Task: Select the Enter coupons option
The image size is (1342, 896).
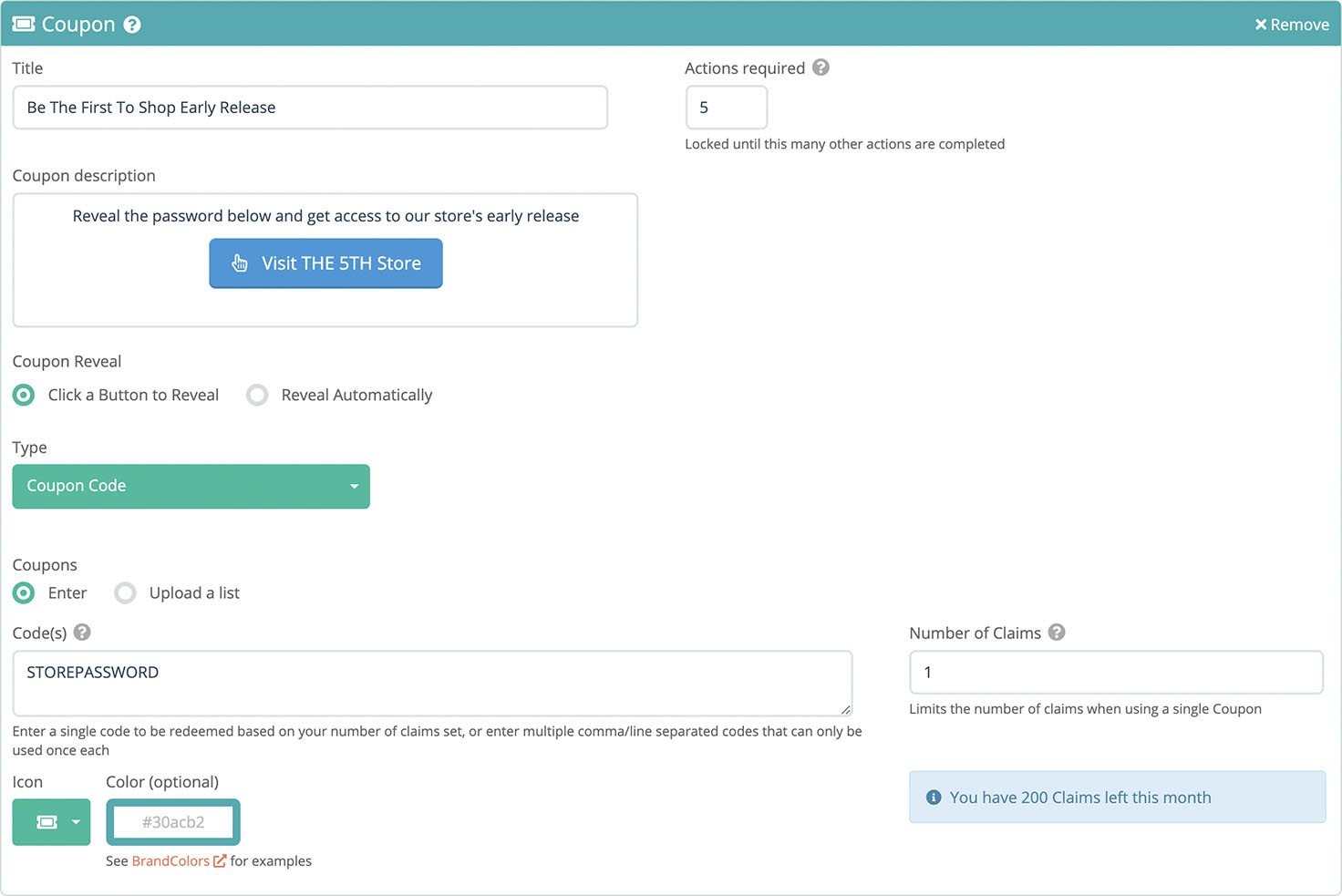Action: (x=23, y=592)
